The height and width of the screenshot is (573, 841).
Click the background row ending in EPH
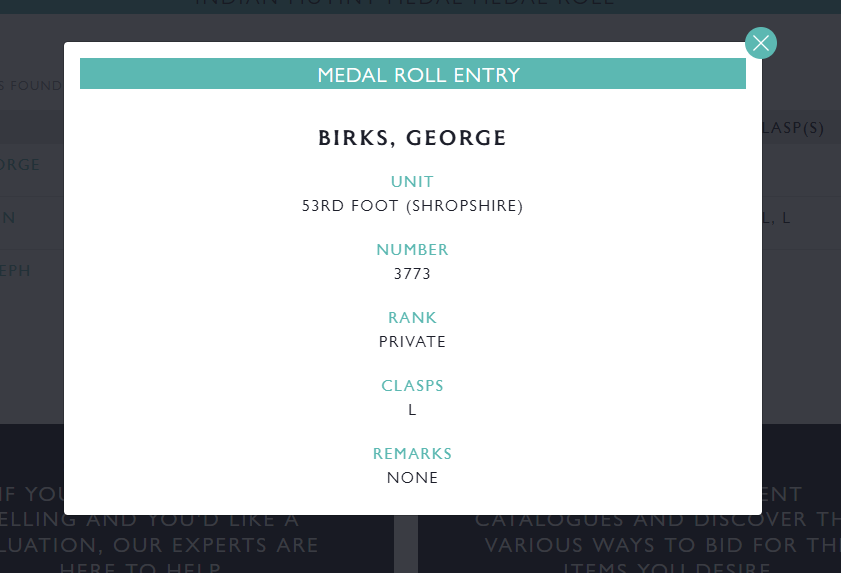32,271
